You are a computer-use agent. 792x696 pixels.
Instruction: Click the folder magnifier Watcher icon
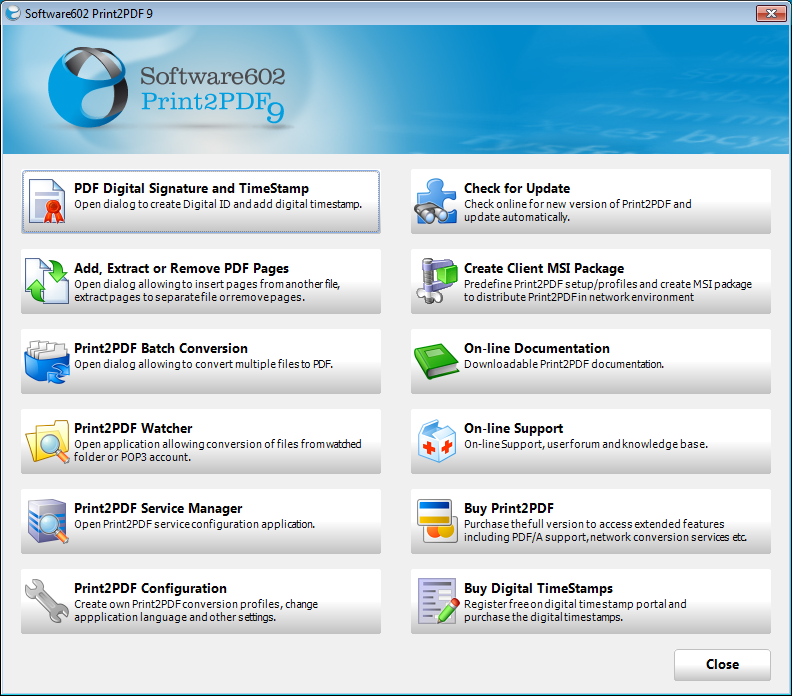[47, 442]
